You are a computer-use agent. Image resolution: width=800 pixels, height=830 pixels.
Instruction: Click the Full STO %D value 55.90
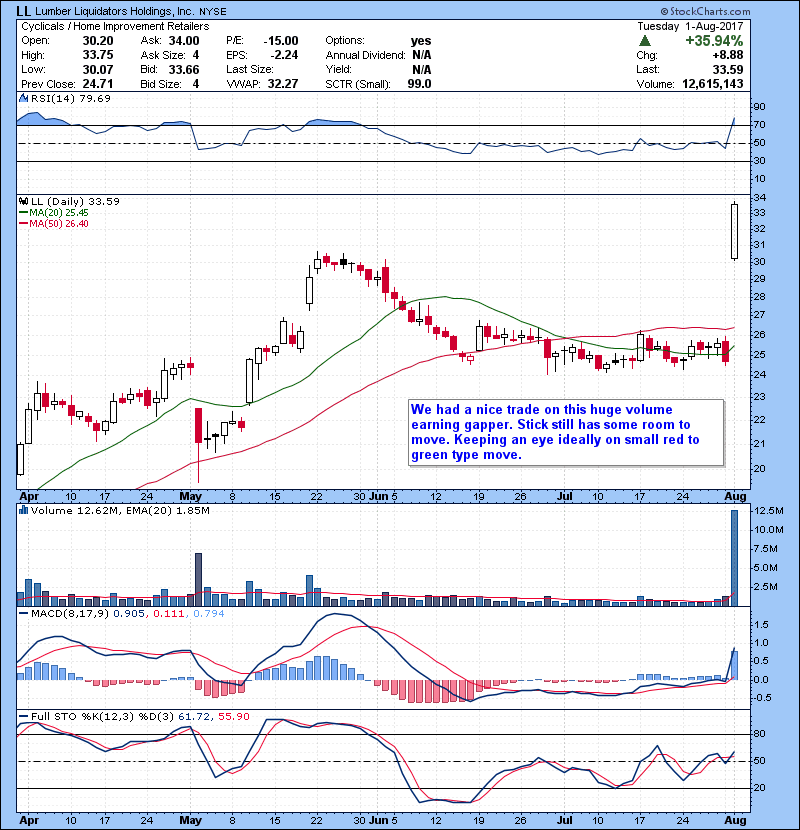click(233, 716)
